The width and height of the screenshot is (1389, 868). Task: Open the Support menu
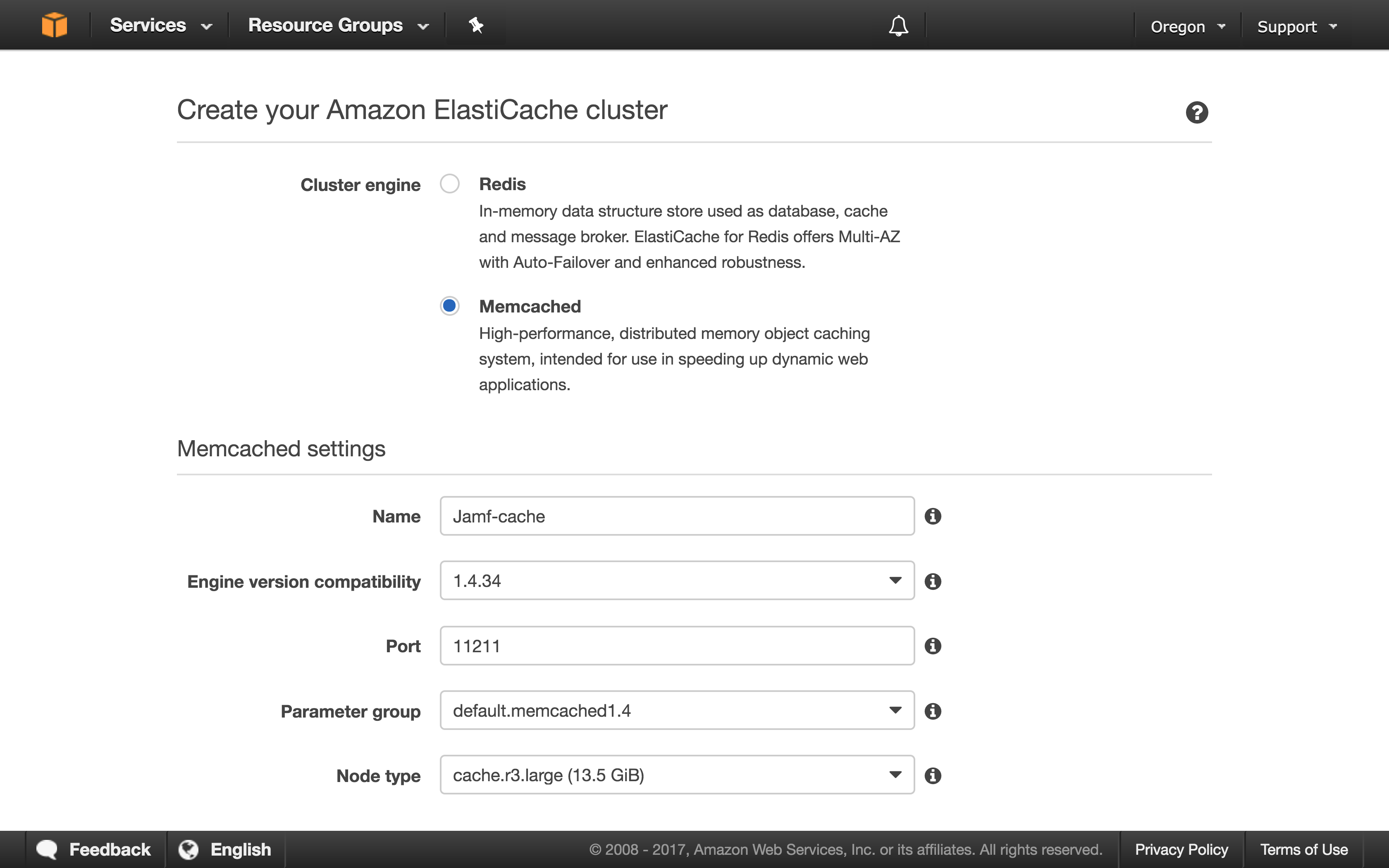click(1297, 26)
